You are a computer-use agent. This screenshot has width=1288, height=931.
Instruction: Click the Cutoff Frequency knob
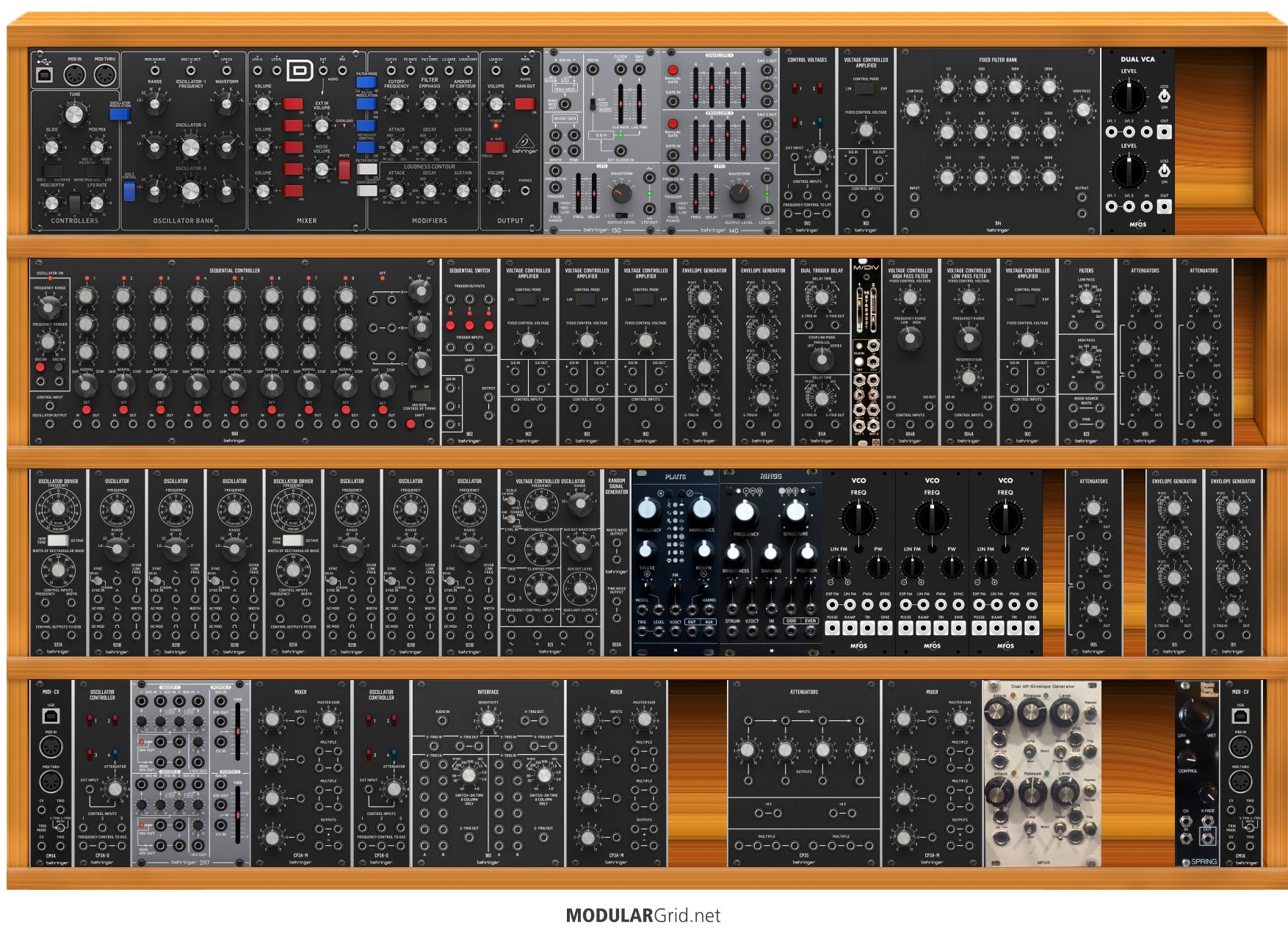click(x=397, y=104)
